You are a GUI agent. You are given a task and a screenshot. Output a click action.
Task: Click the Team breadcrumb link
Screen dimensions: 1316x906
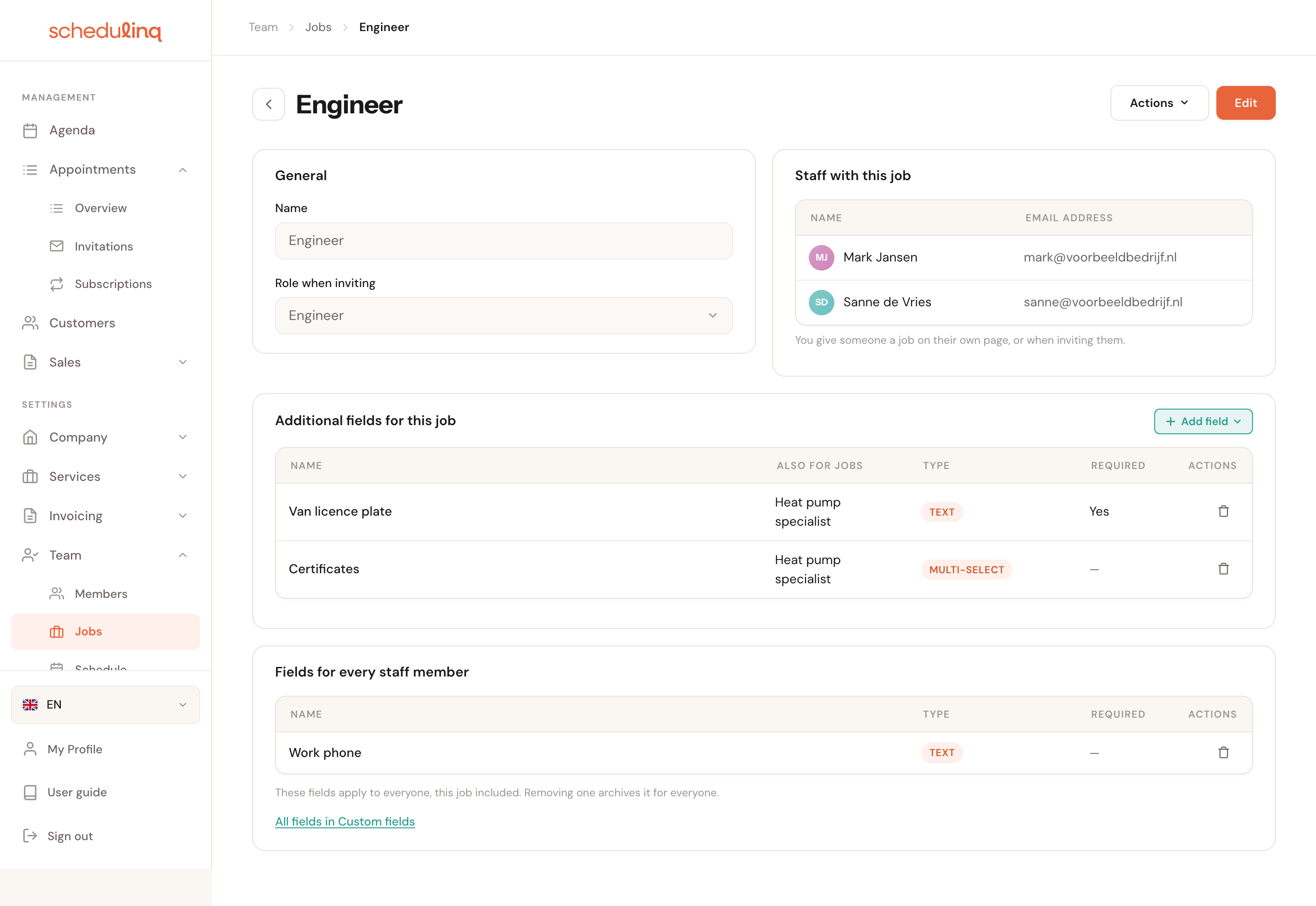click(x=263, y=27)
